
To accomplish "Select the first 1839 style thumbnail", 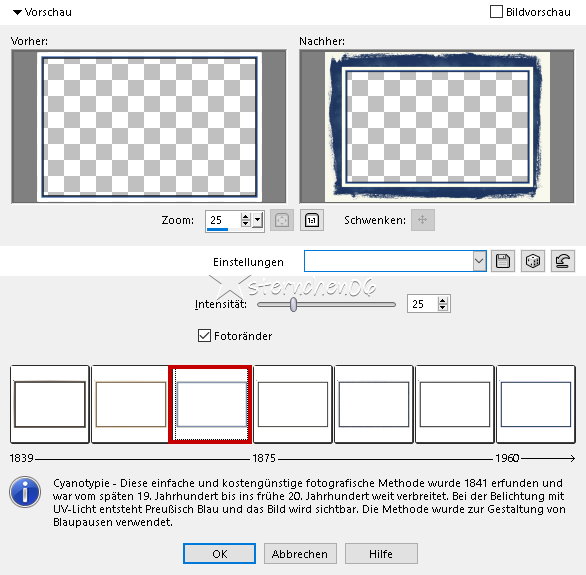I will tap(50, 404).
